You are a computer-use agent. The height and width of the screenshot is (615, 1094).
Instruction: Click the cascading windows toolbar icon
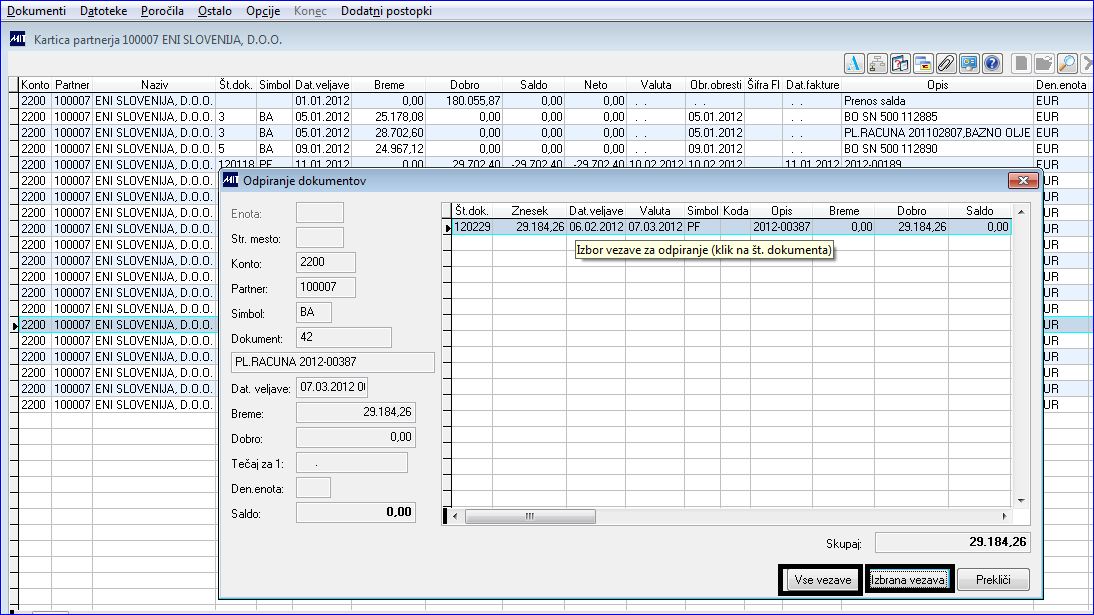click(923, 64)
